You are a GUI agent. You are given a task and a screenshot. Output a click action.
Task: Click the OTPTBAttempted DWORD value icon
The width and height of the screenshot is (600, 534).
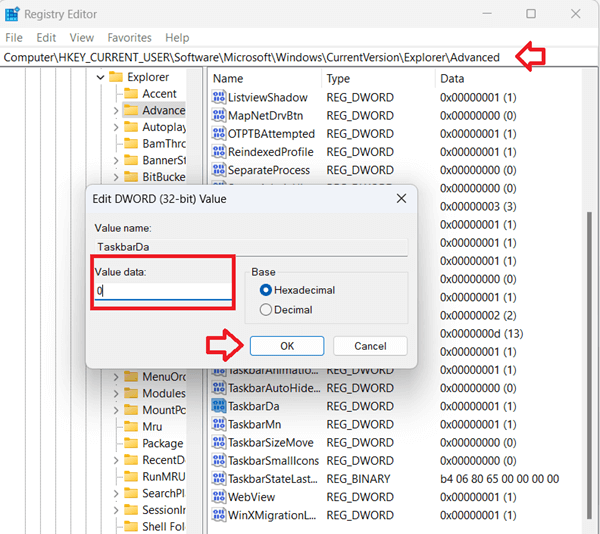(x=218, y=134)
